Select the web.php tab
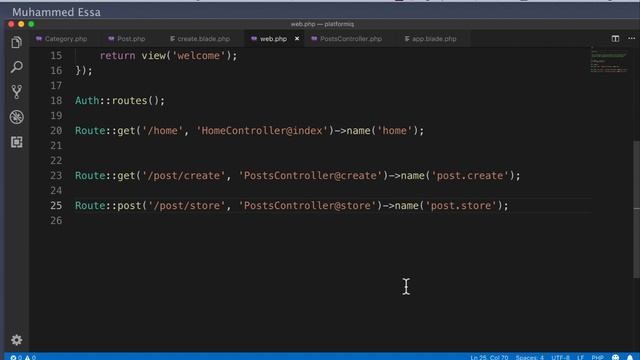The width and height of the screenshot is (640, 360). coord(273,39)
